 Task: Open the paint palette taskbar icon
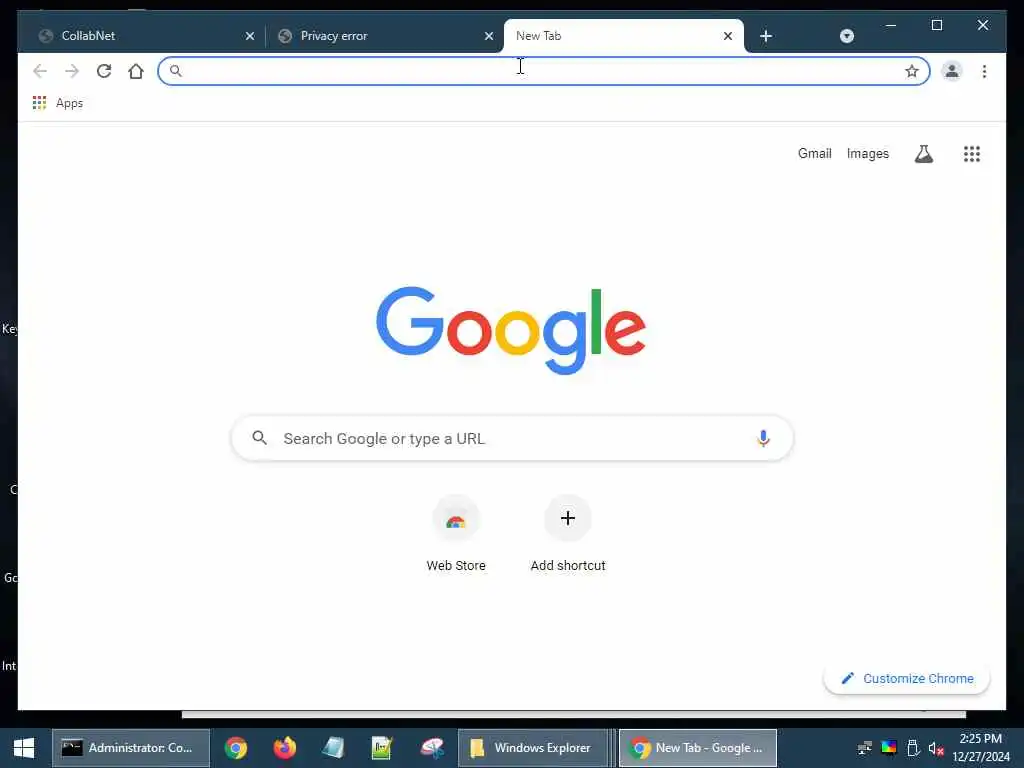coord(432,748)
